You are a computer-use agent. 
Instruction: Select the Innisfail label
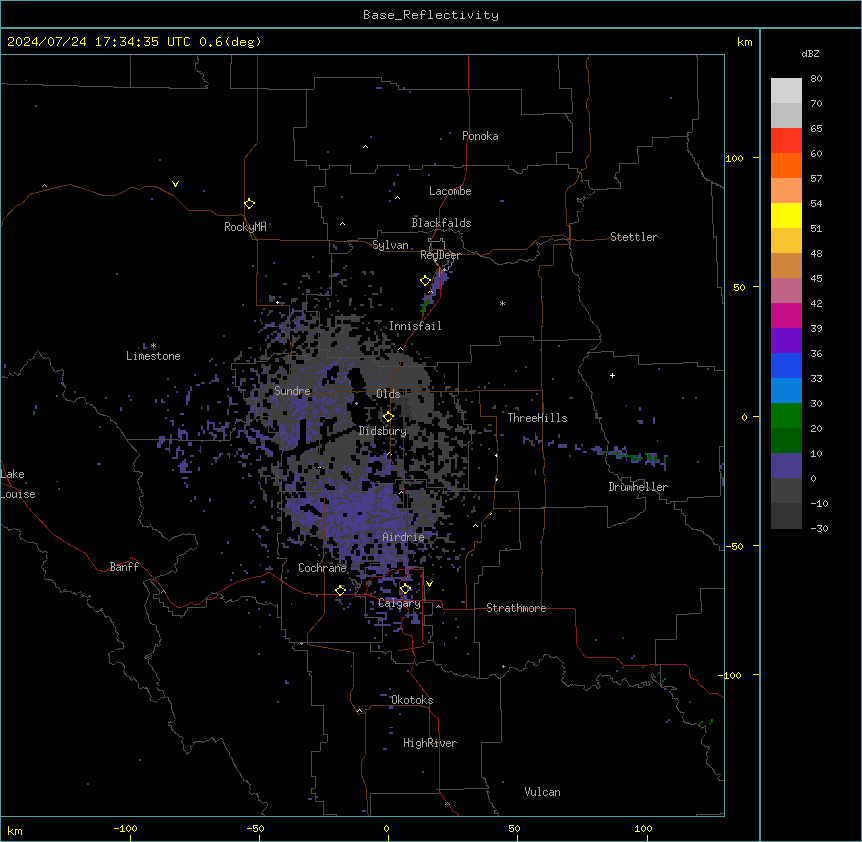click(415, 326)
